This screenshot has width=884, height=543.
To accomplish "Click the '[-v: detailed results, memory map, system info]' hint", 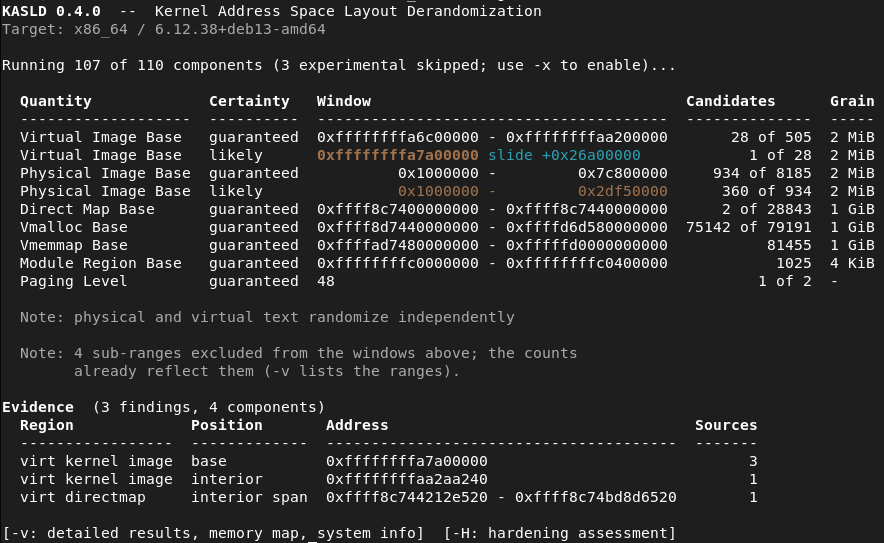I will tap(213, 533).
